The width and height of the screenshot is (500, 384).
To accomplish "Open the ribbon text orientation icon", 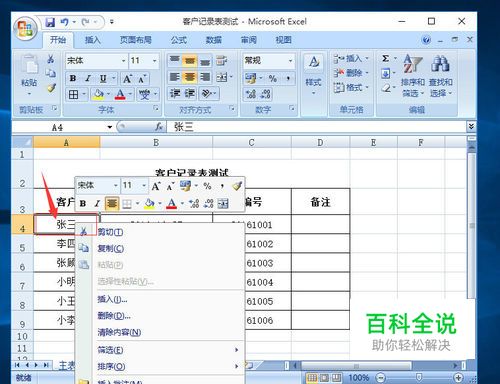I will [207, 94].
